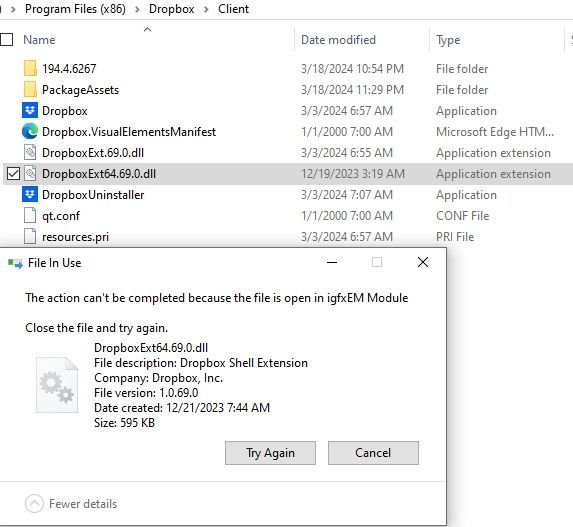Click the Cancel button

[373, 453]
